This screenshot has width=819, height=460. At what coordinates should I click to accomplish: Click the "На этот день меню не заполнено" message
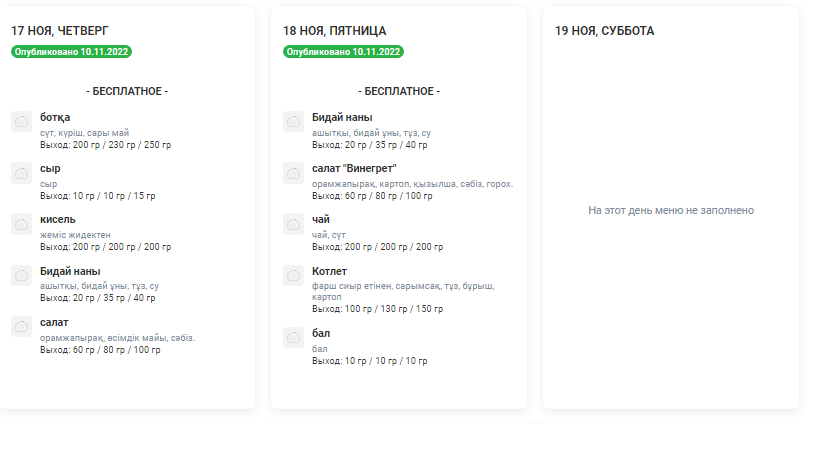coord(671,210)
